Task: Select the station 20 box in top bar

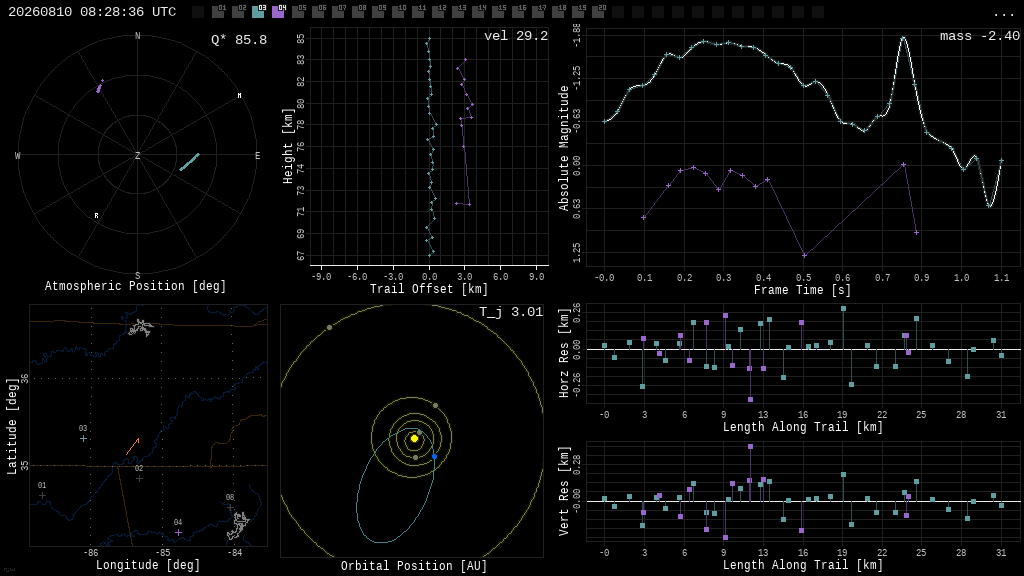Action: [598, 12]
